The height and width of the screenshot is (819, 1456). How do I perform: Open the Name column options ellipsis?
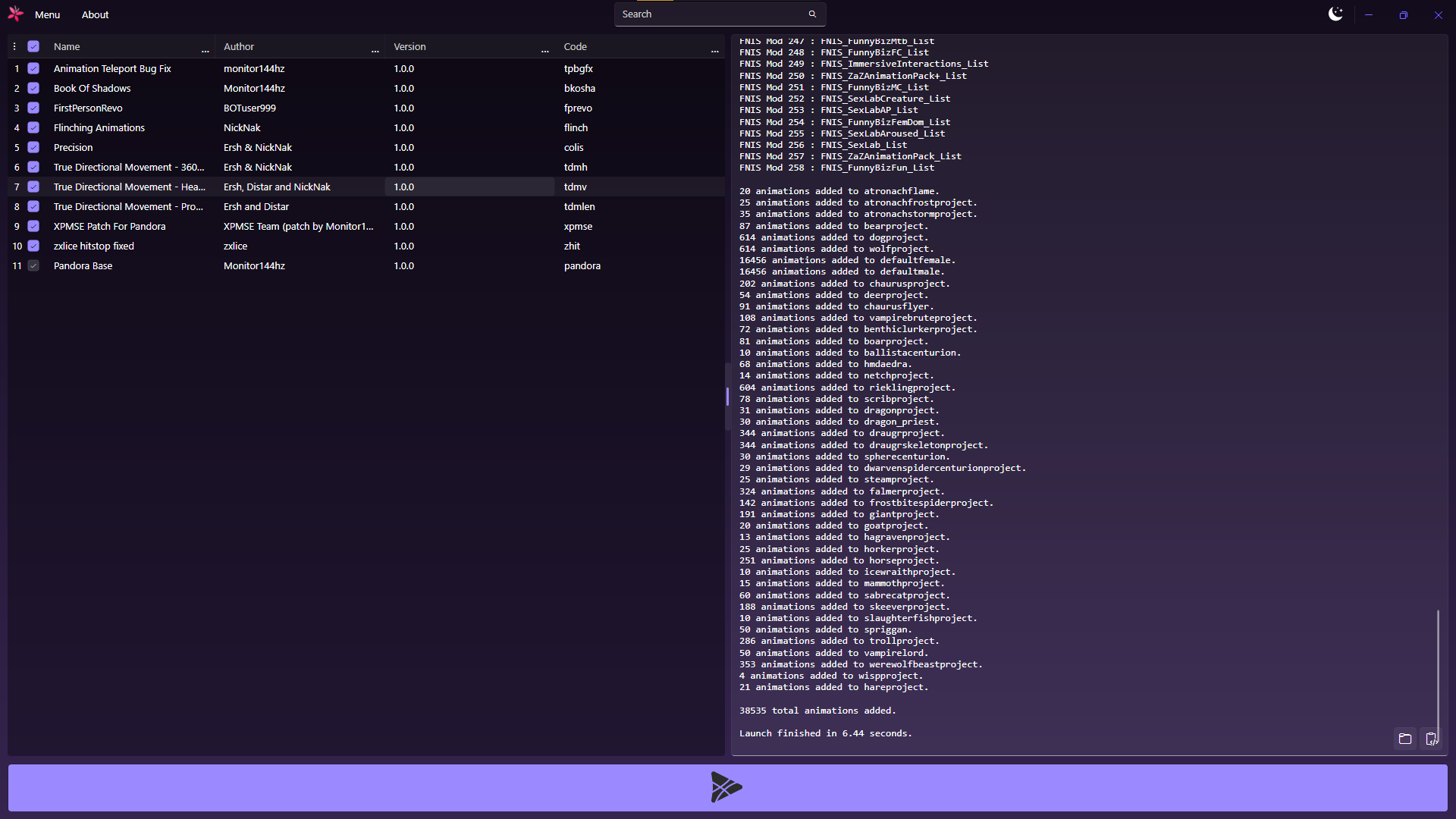click(x=205, y=49)
